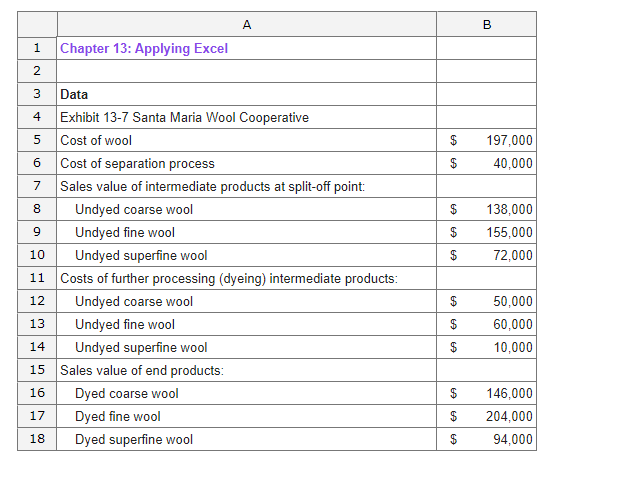
Task: Select the 'Dyed coarse wool' cell
Action: [247, 393]
